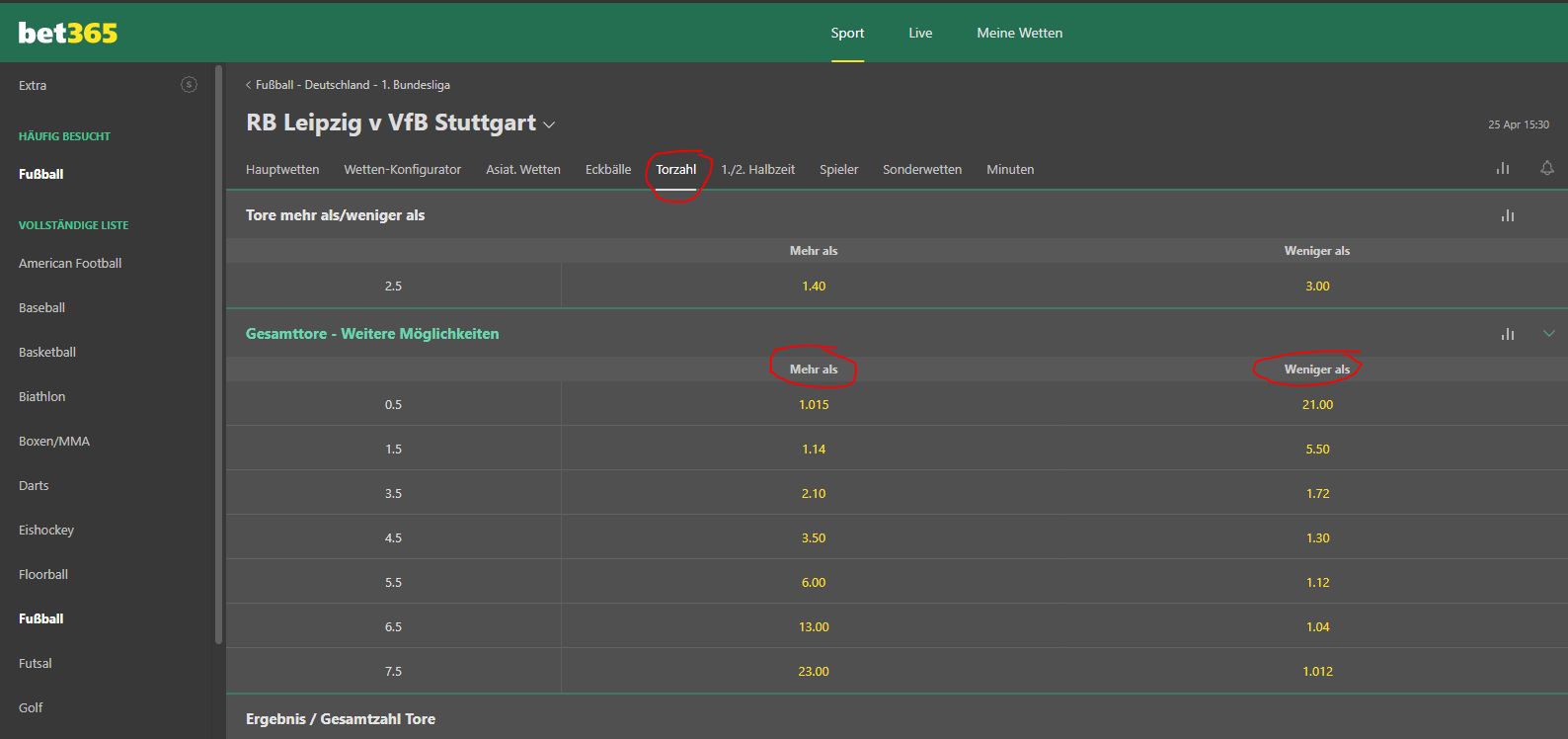Select the Minuten tab
Viewport: 1568px width, 739px height.
tap(1010, 169)
